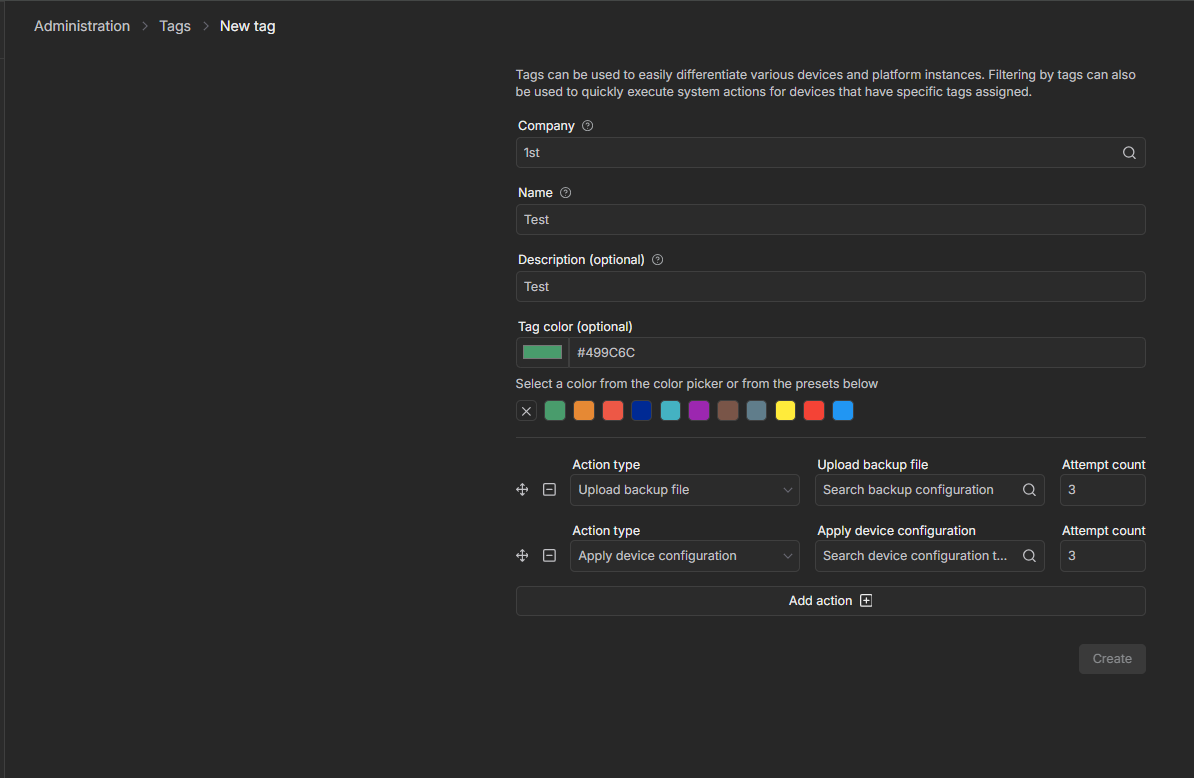1194x778 pixels.
Task: Select the yellow preset color swatch
Action: [x=785, y=411]
